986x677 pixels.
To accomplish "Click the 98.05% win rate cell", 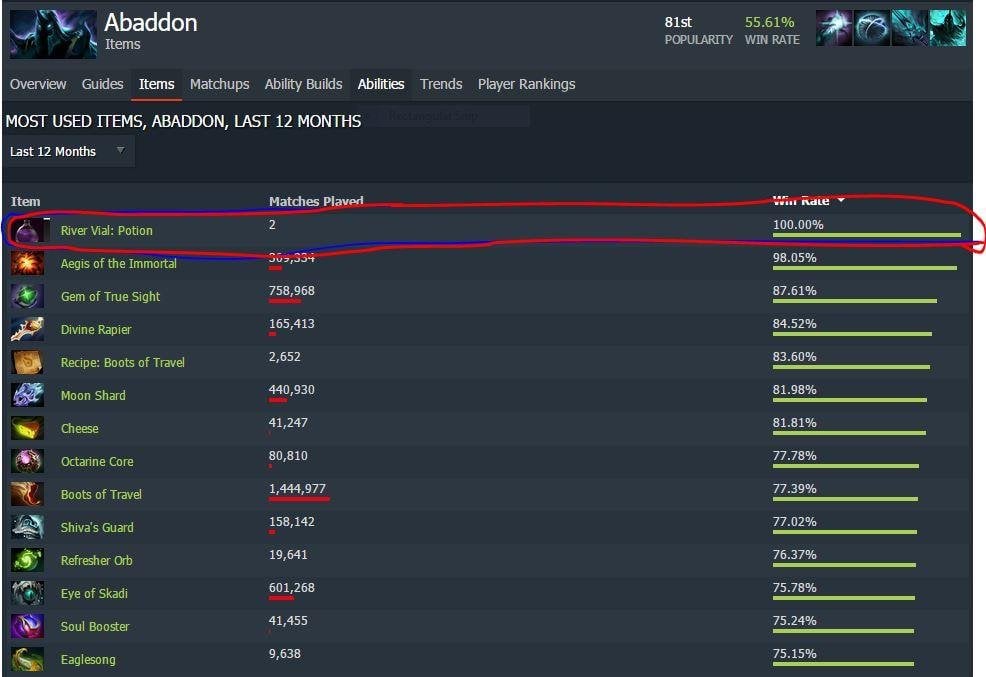I will tap(795, 258).
